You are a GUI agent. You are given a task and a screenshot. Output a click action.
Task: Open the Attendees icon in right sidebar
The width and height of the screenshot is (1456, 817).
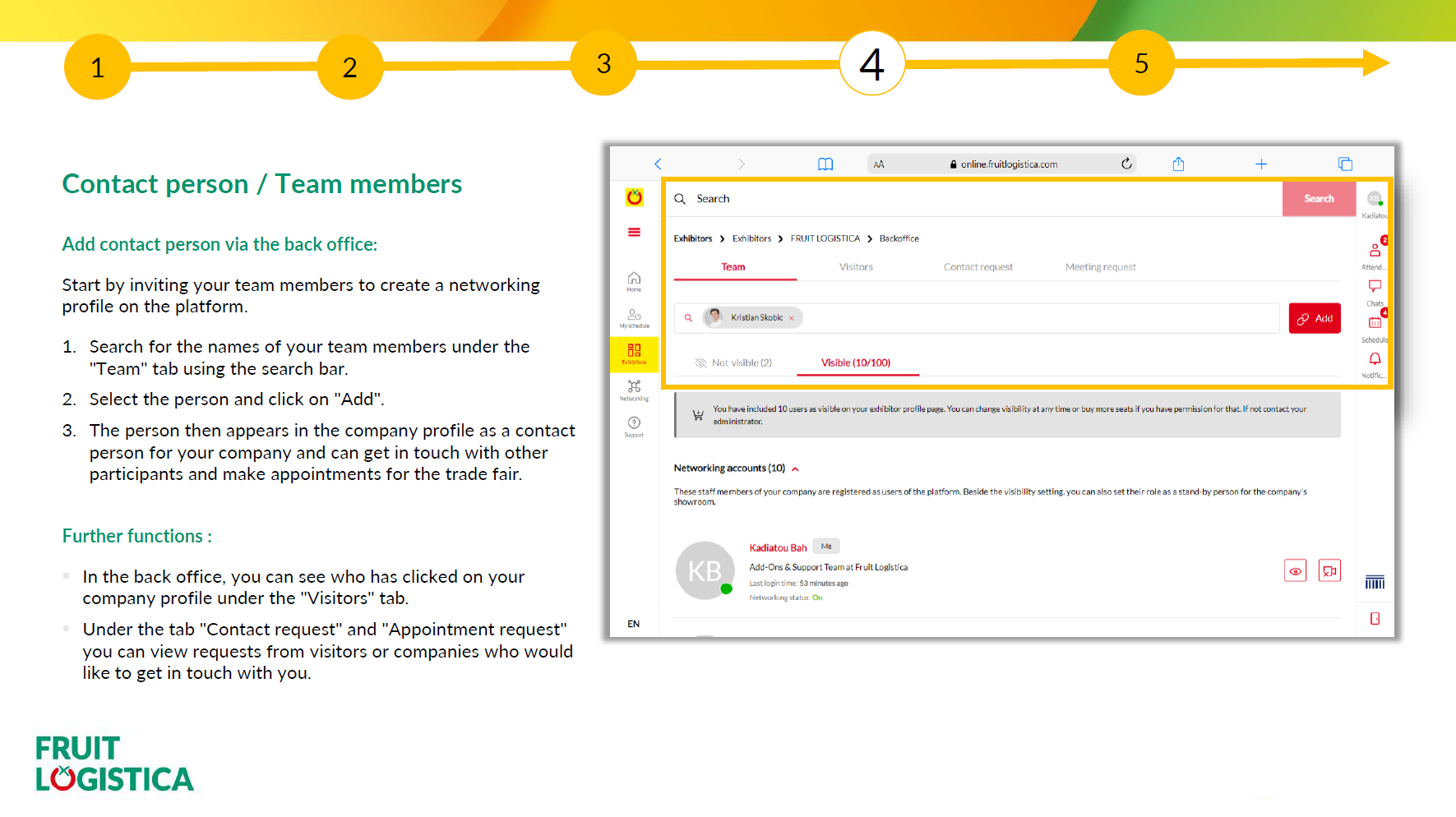pyautogui.click(x=1375, y=250)
